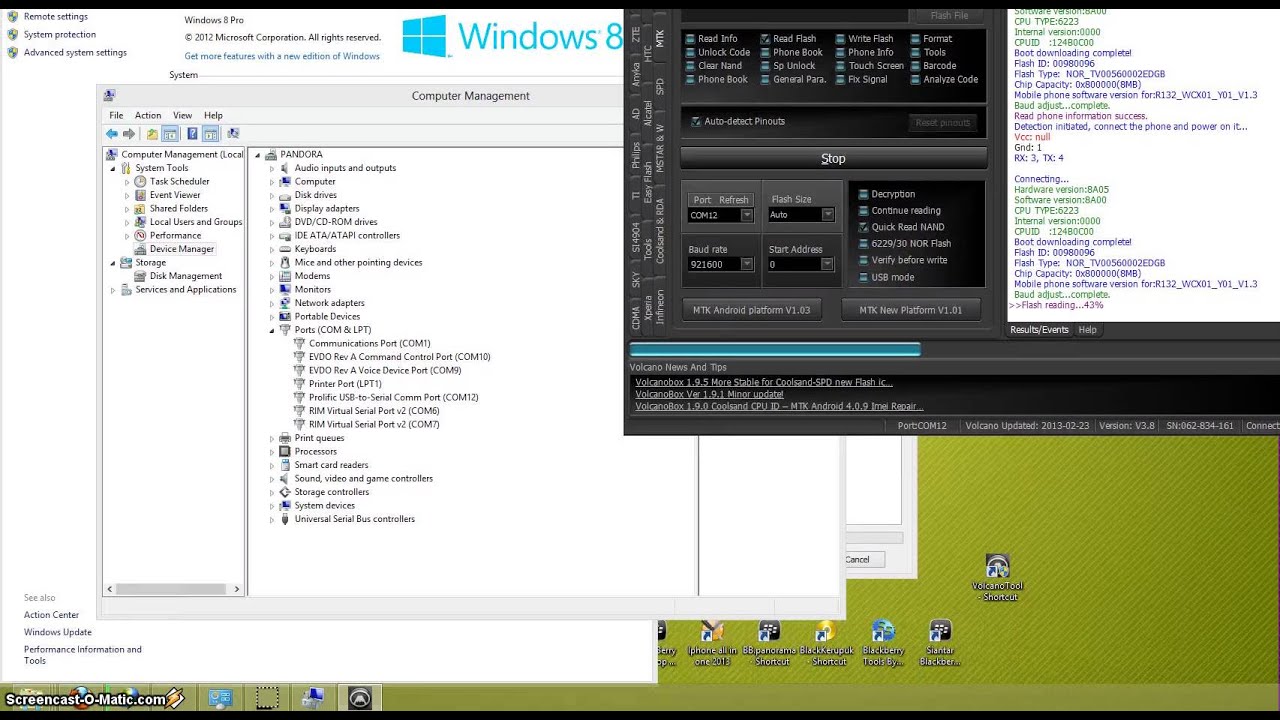This screenshot has width=1280, height=720.
Task: Select BlackKerupuk shortcut desktop icon
Action: click(x=826, y=643)
